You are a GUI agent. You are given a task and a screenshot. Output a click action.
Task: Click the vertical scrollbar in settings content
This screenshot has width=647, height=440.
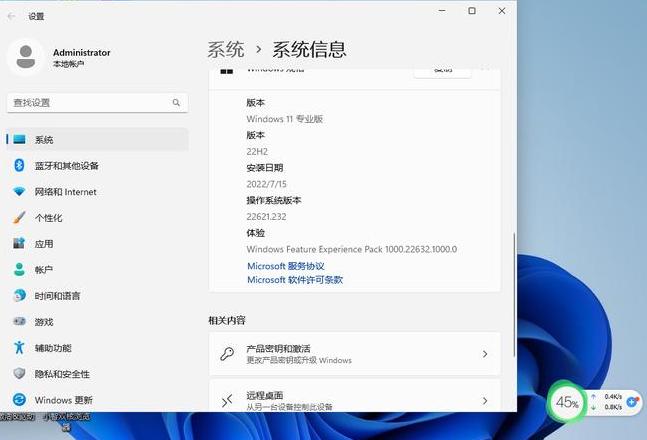514,295
